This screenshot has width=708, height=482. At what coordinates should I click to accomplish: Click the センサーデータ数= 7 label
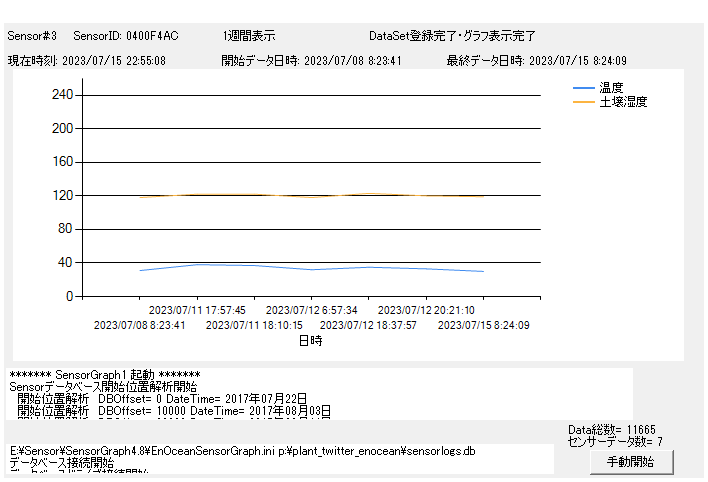[614, 441]
